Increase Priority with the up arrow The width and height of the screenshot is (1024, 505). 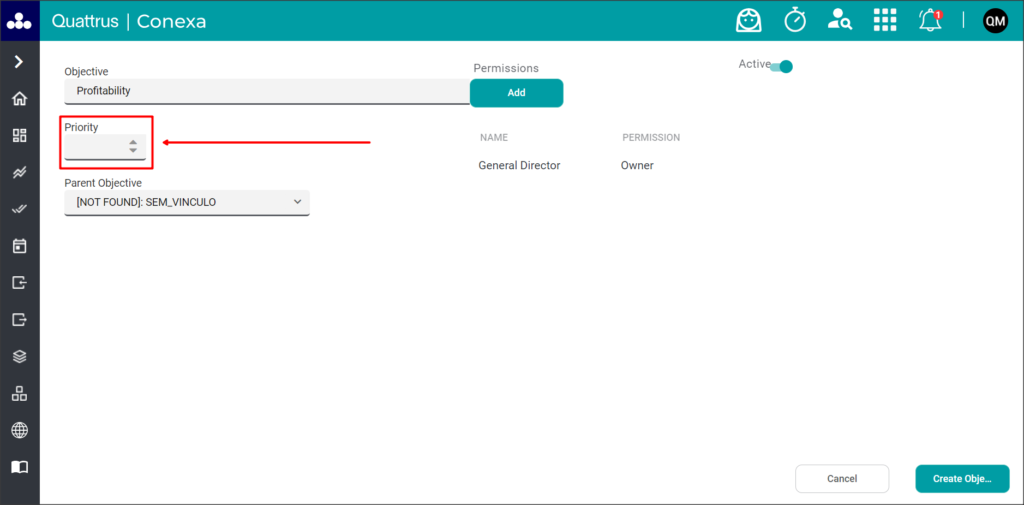tap(133, 142)
